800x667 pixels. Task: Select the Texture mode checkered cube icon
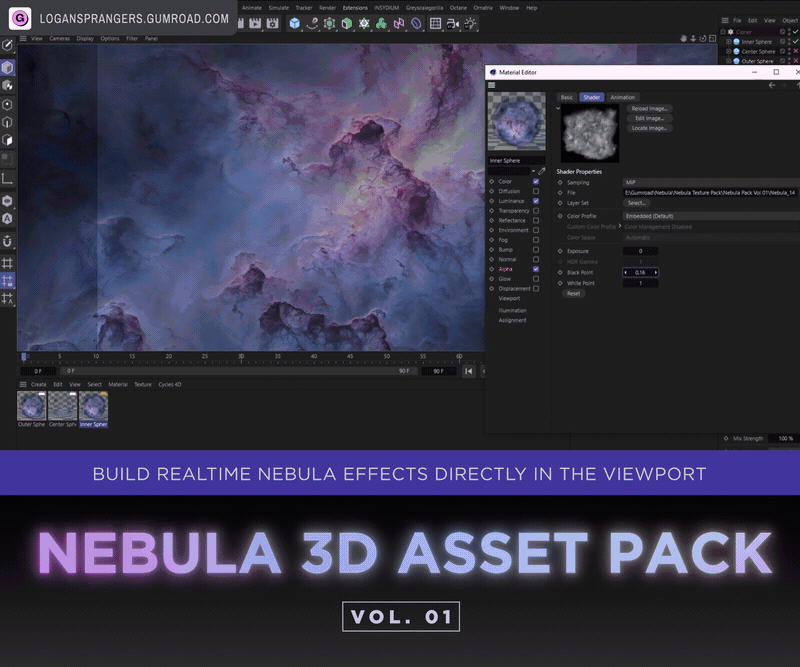click(7, 85)
